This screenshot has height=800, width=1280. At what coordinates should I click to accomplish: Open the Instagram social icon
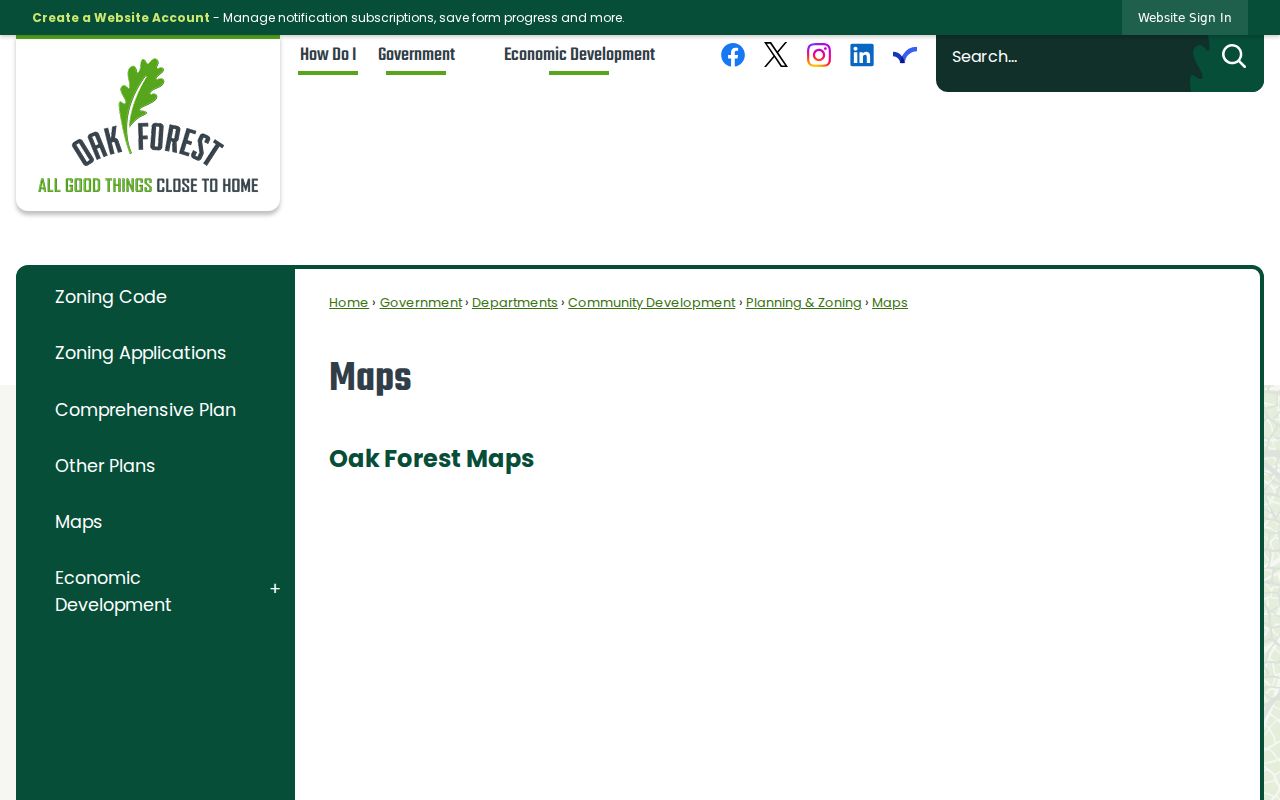pyautogui.click(x=819, y=55)
